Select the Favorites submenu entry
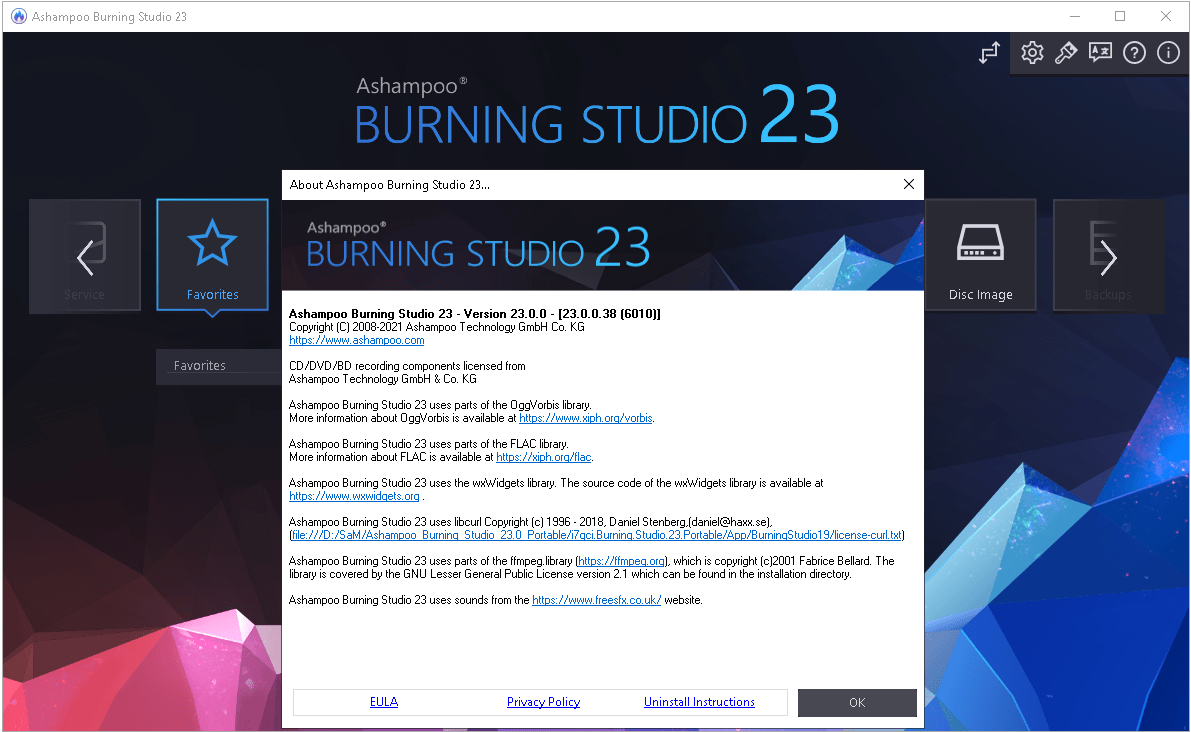 tap(219, 366)
